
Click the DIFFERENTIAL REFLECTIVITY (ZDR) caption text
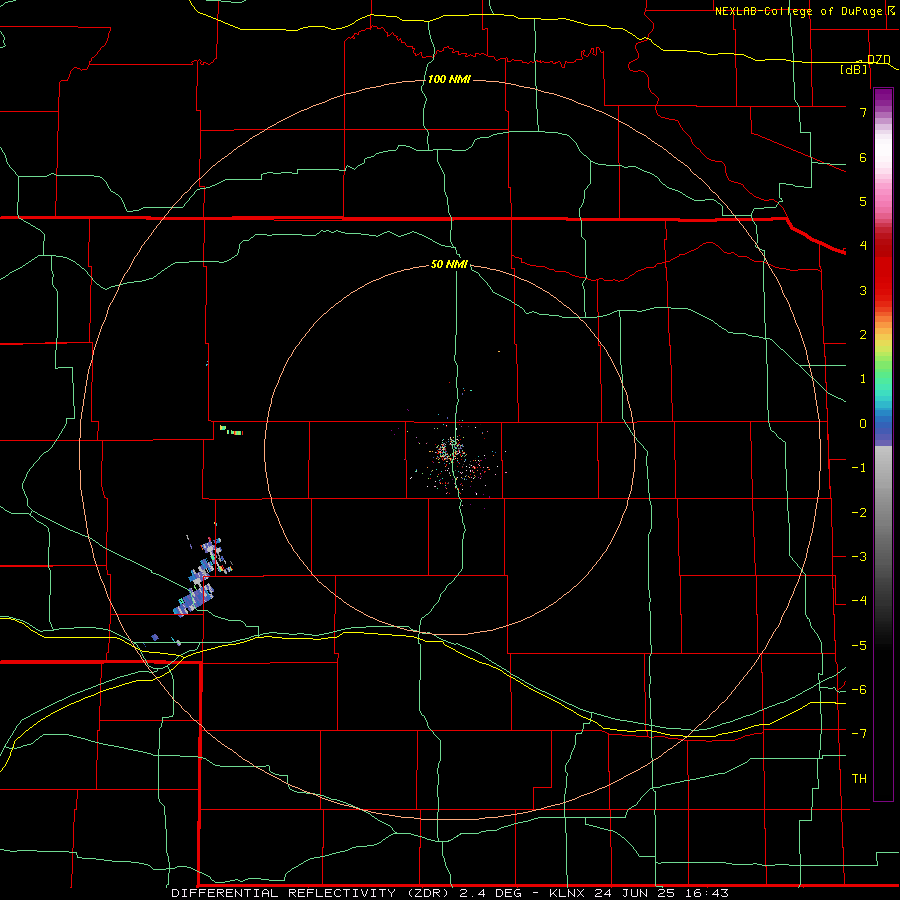click(310, 893)
